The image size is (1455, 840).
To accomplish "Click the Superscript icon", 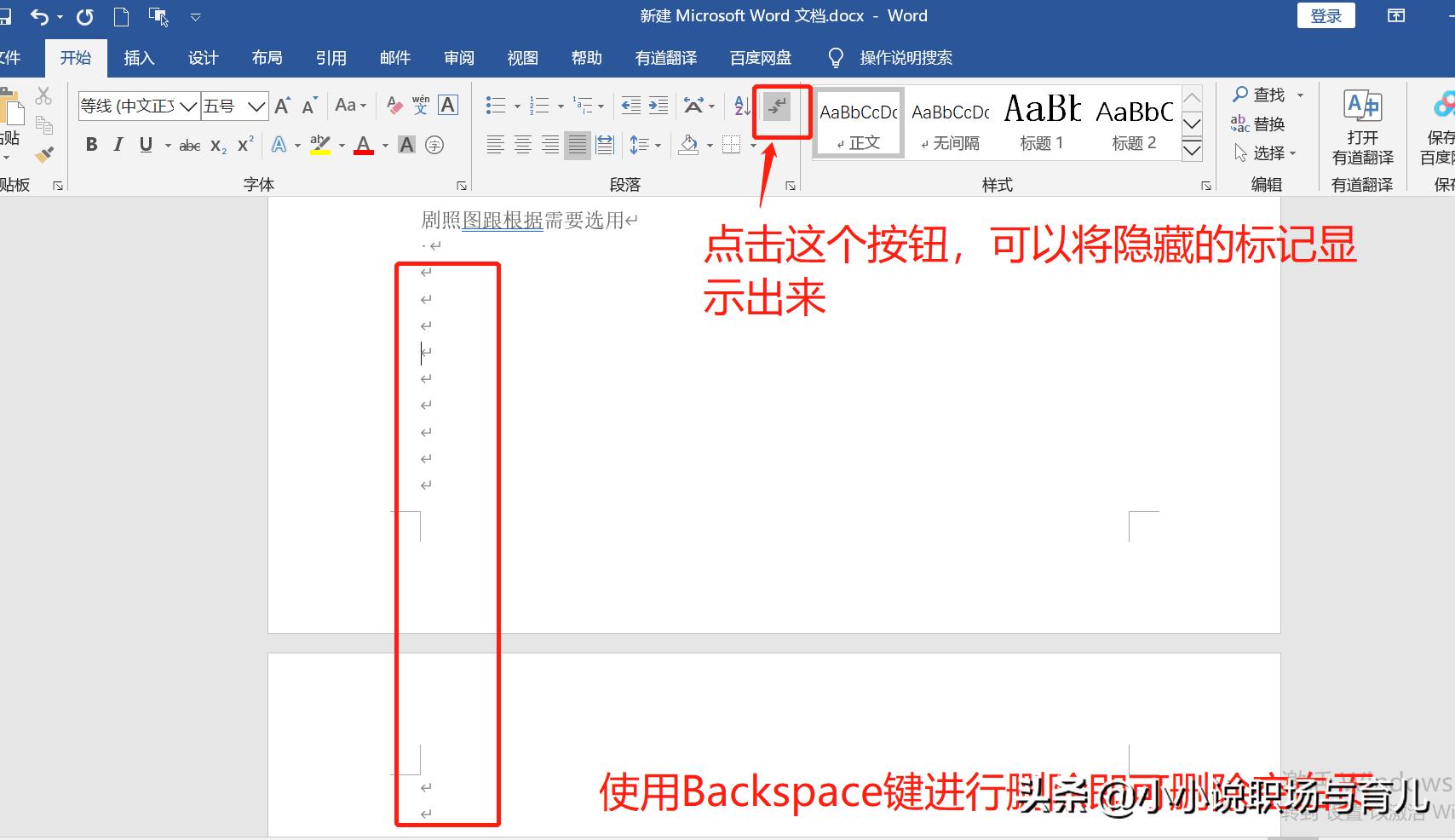I will point(244,145).
